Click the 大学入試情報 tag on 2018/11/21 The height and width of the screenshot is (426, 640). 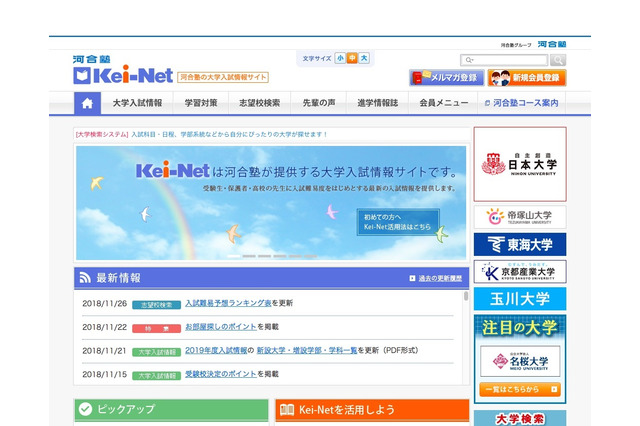[156, 352]
